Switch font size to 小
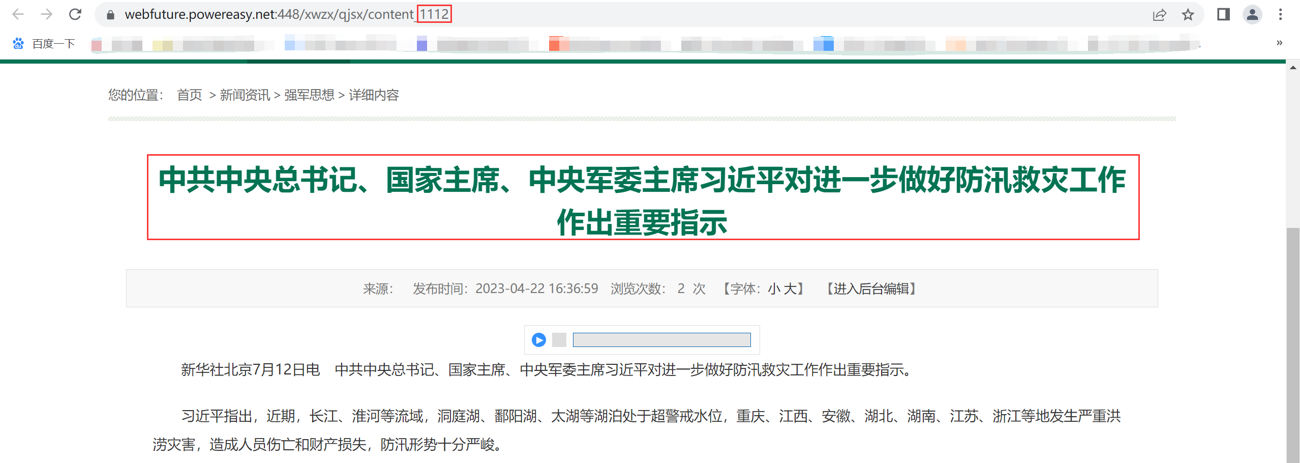Screen dimensions: 1300x463 [773, 289]
